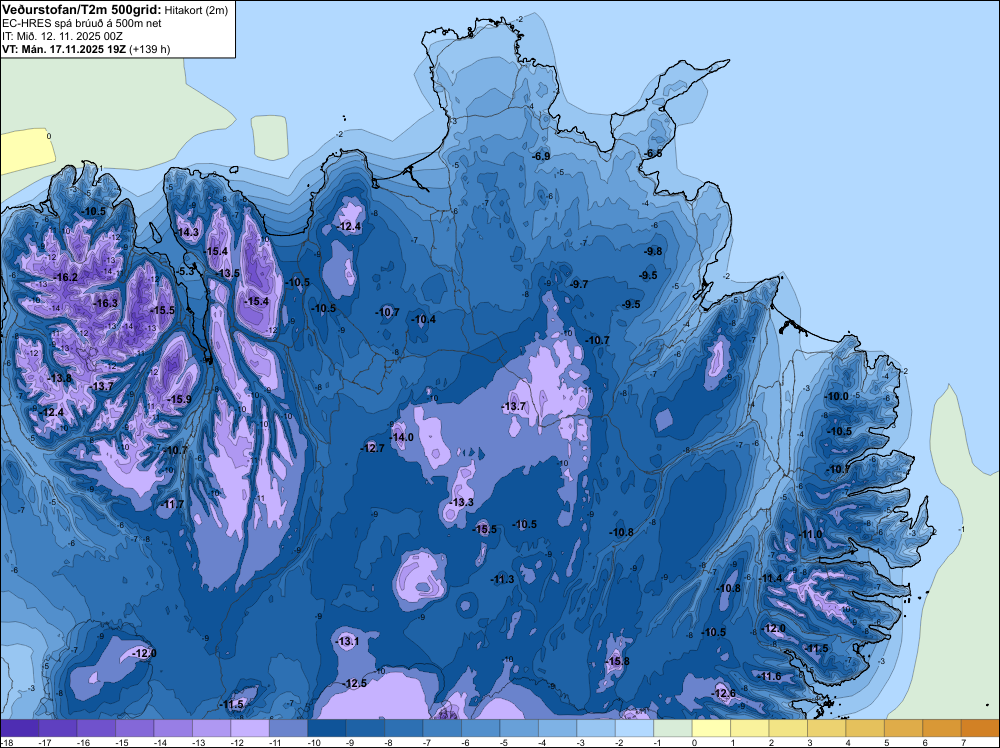The height and width of the screenshot is (748, 1000).
Task: Click the -15.9 temperature value on the map
Action: pyautogui.click(x=179, y=399)
